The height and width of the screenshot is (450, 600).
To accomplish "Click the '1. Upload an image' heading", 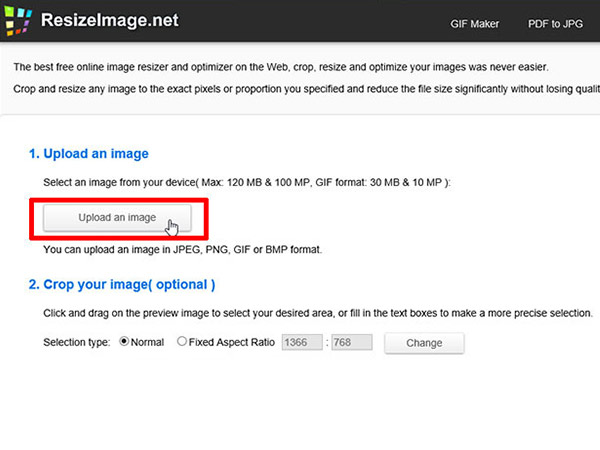I will click(x=89, y=154).
